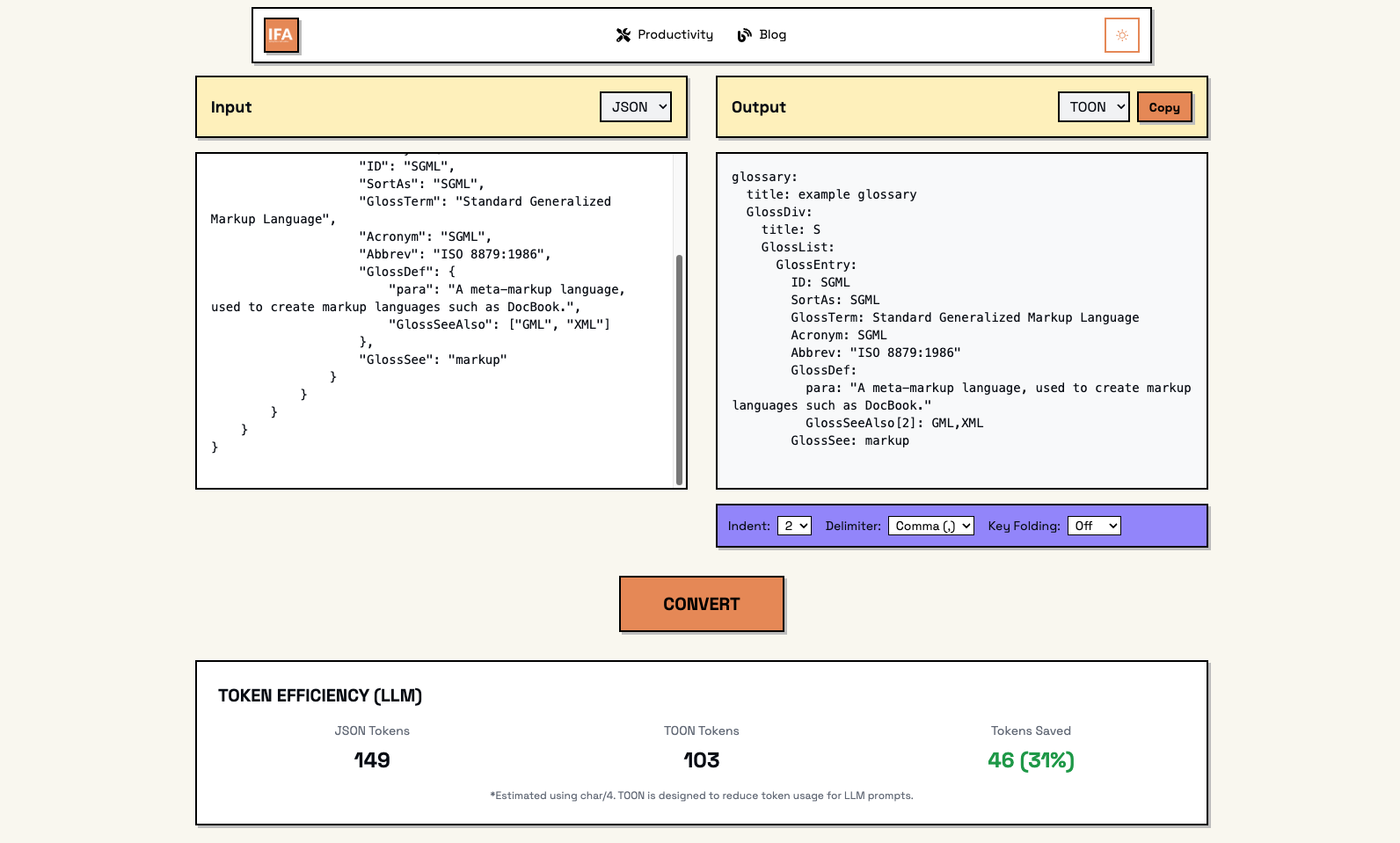The image size is (1400, 843).
Task: Click the JSON Tokens value 149
Action: pos(372,760)
